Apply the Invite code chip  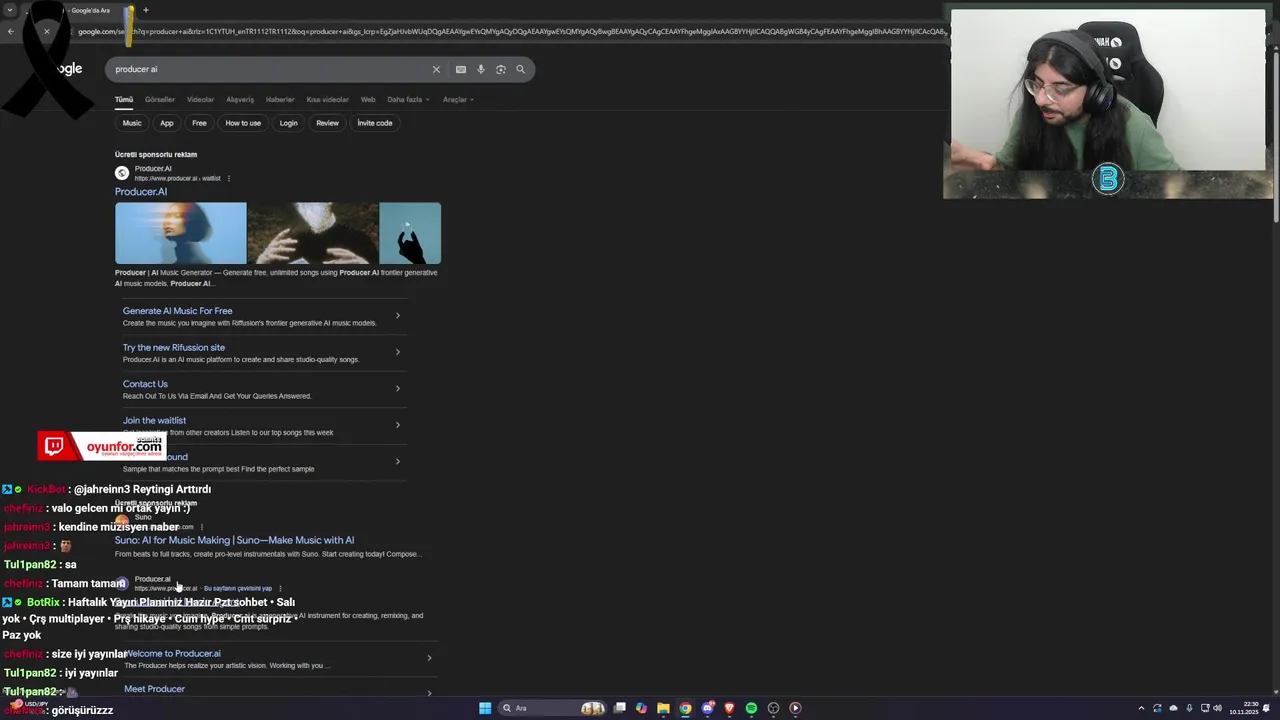pyautogui.click(x=375, y=123)
